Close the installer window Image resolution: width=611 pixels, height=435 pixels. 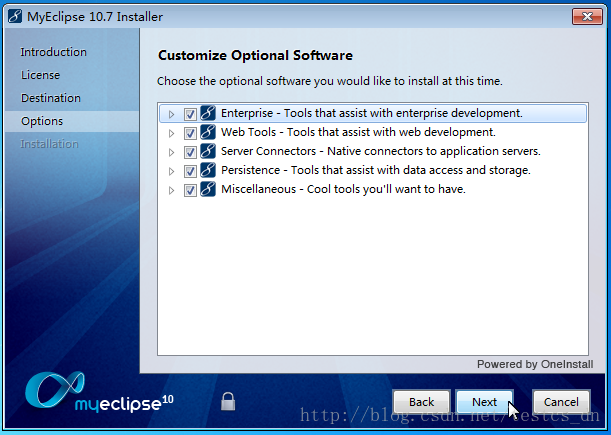[x=587, y=16]
